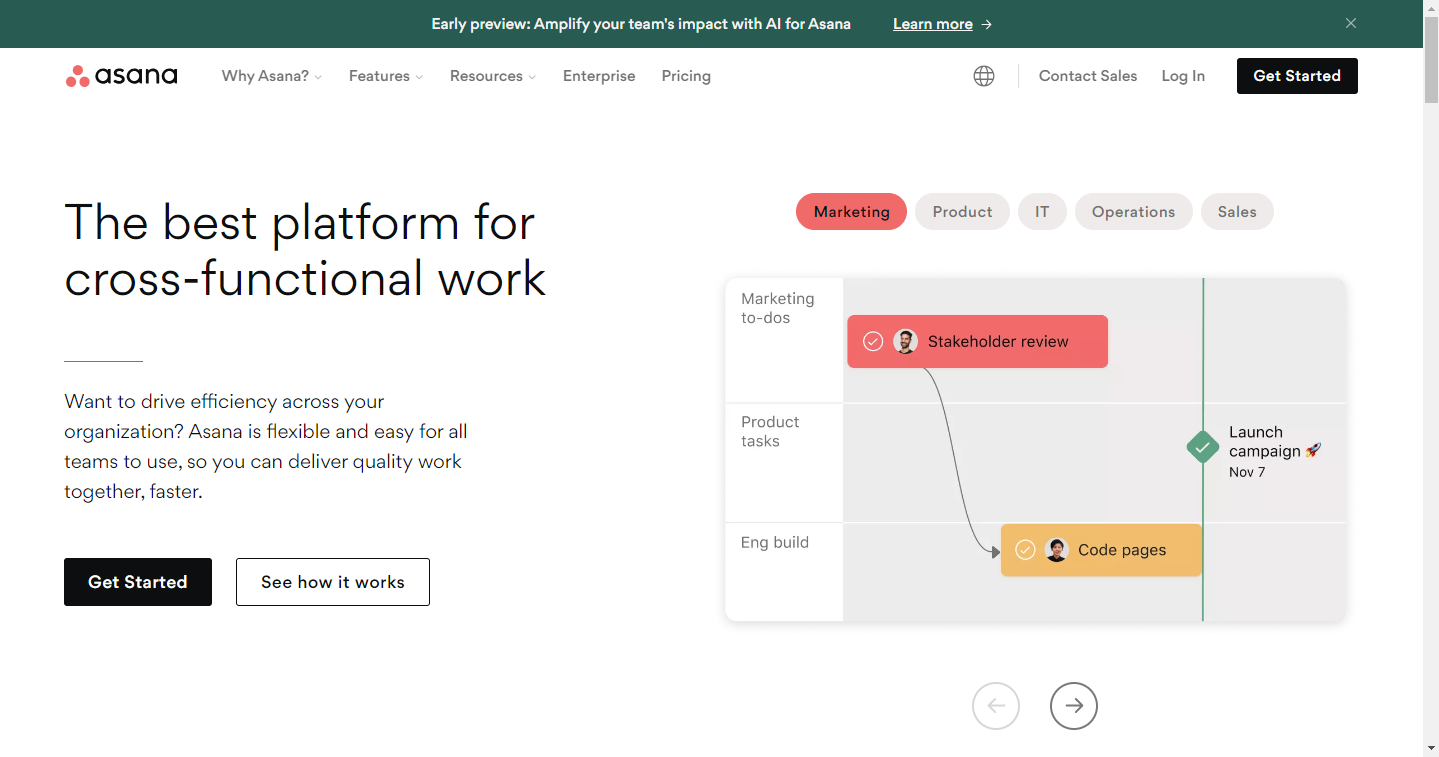Click the Code pages assignee avatar

point(1057,550)
